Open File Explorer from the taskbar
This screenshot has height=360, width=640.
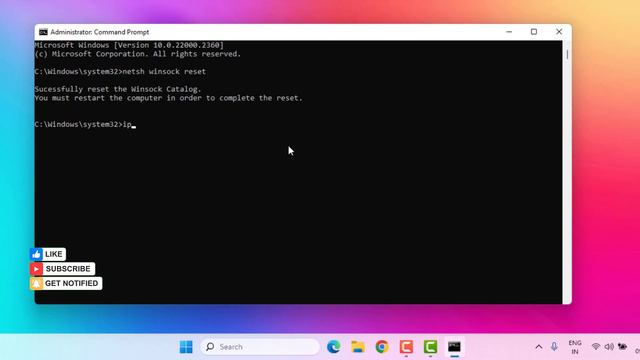point(358,347)
